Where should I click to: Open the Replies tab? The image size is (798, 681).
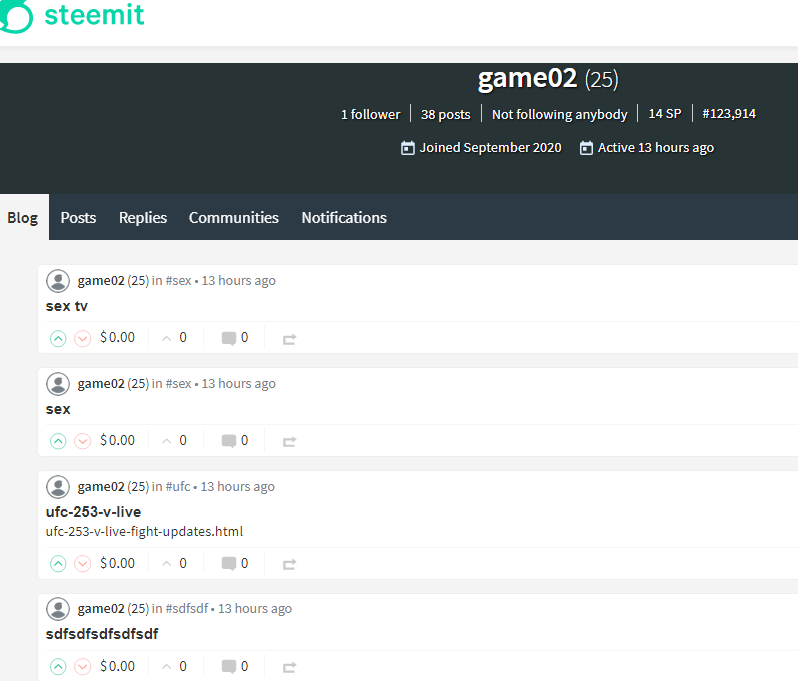click(143, 217)
